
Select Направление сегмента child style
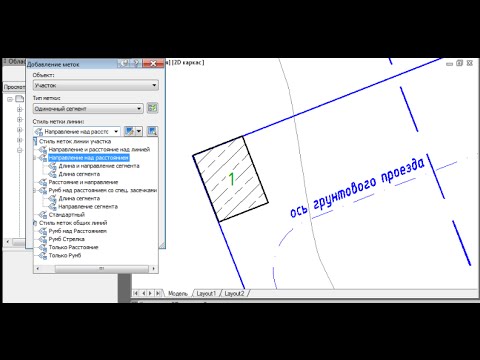pos(88,207)
